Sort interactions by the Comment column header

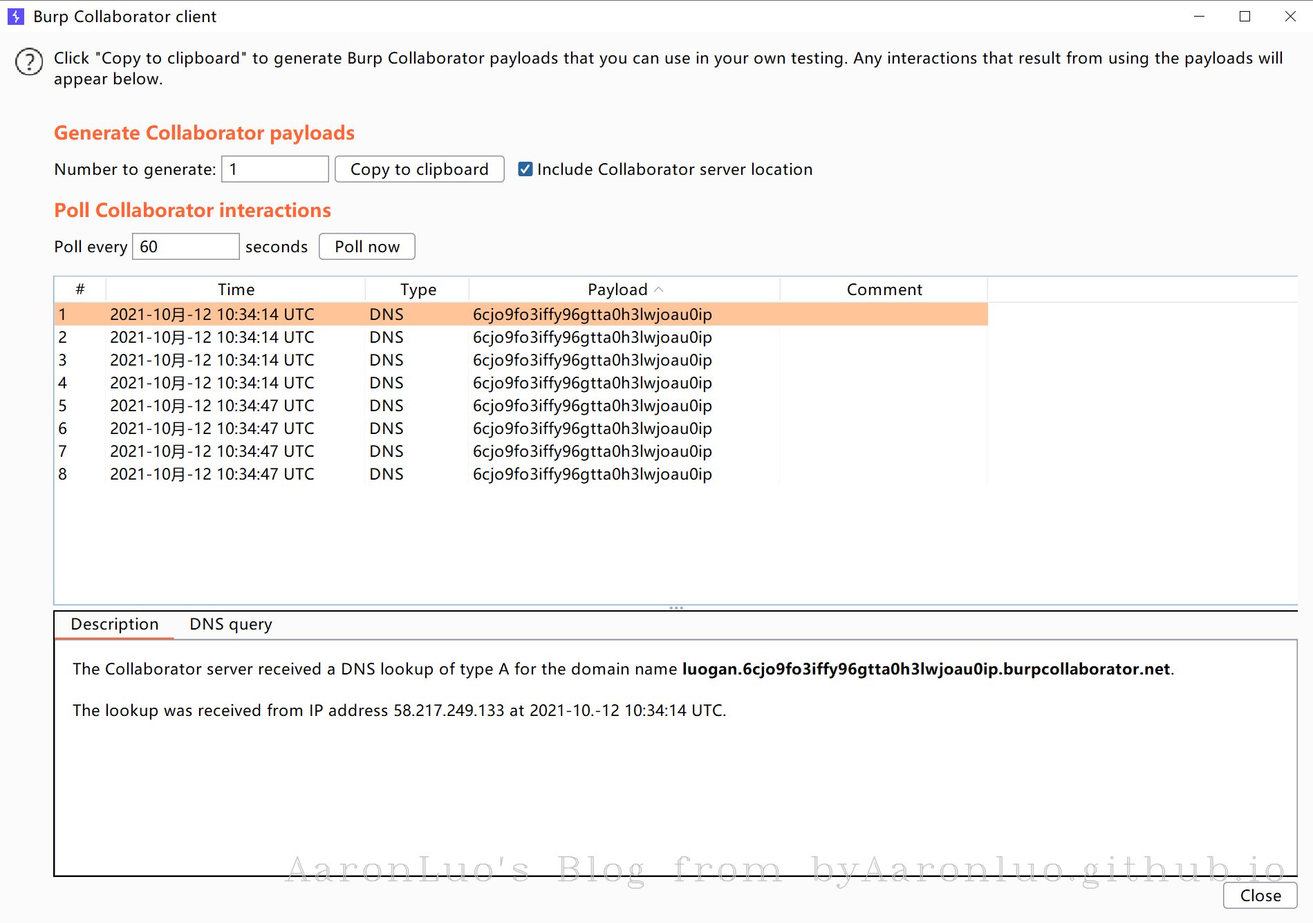(884, 290)
